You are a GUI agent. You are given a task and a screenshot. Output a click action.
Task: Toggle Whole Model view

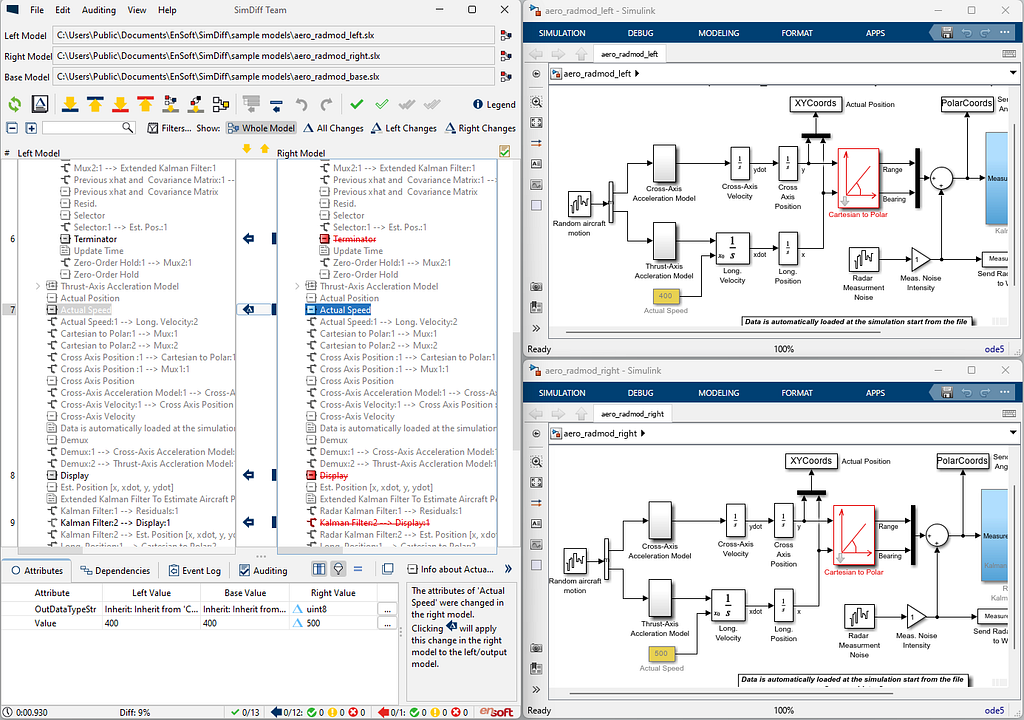coord(261,128)
